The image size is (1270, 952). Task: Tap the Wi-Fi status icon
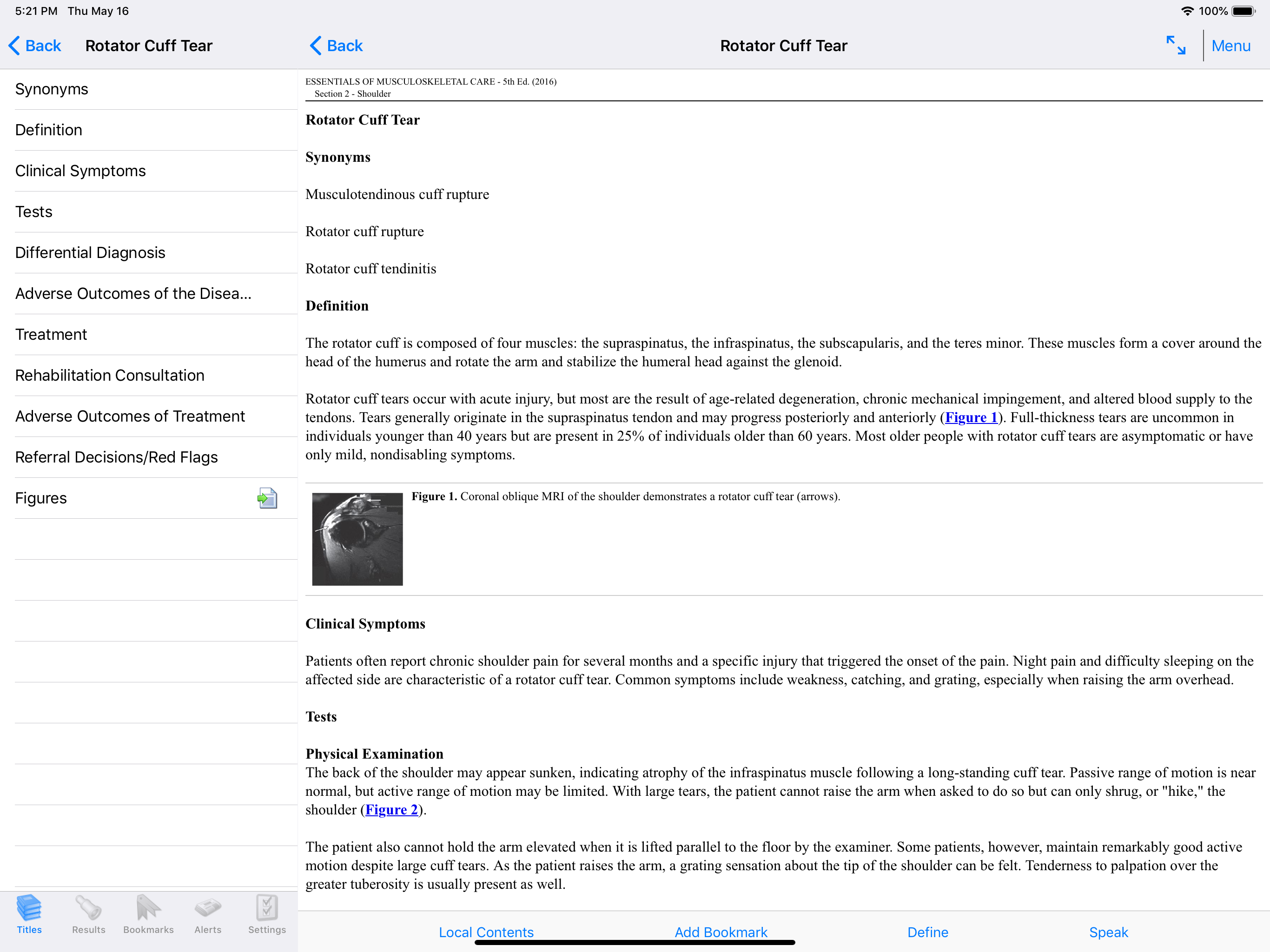click(1187, 11)
